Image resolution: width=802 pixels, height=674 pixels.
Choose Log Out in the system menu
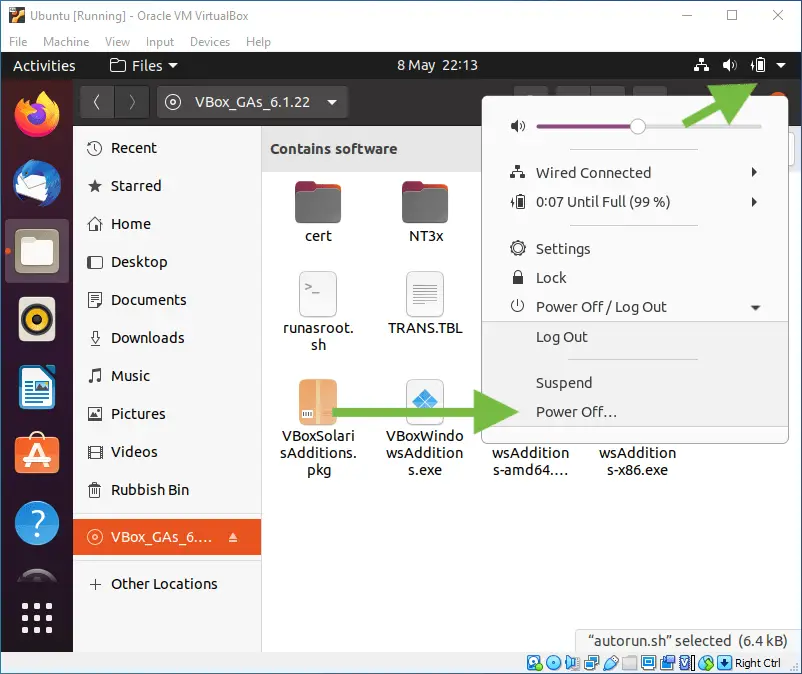pyautogui.click(x=635, y=337)
